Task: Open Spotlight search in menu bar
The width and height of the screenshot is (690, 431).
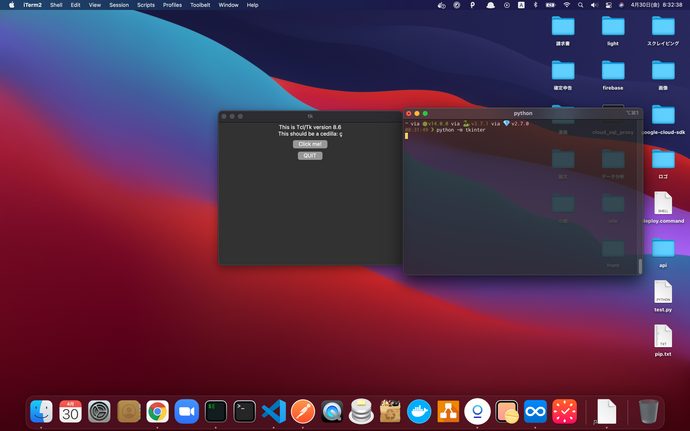Action: point(580,5)
